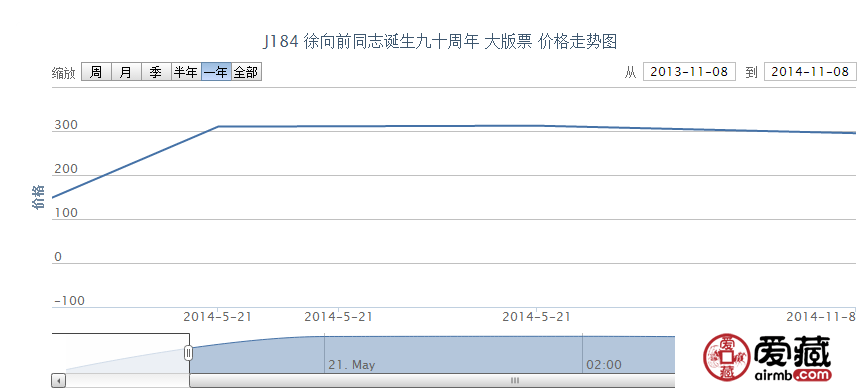Select the 周 zoom button

click(x=97, y=72)
